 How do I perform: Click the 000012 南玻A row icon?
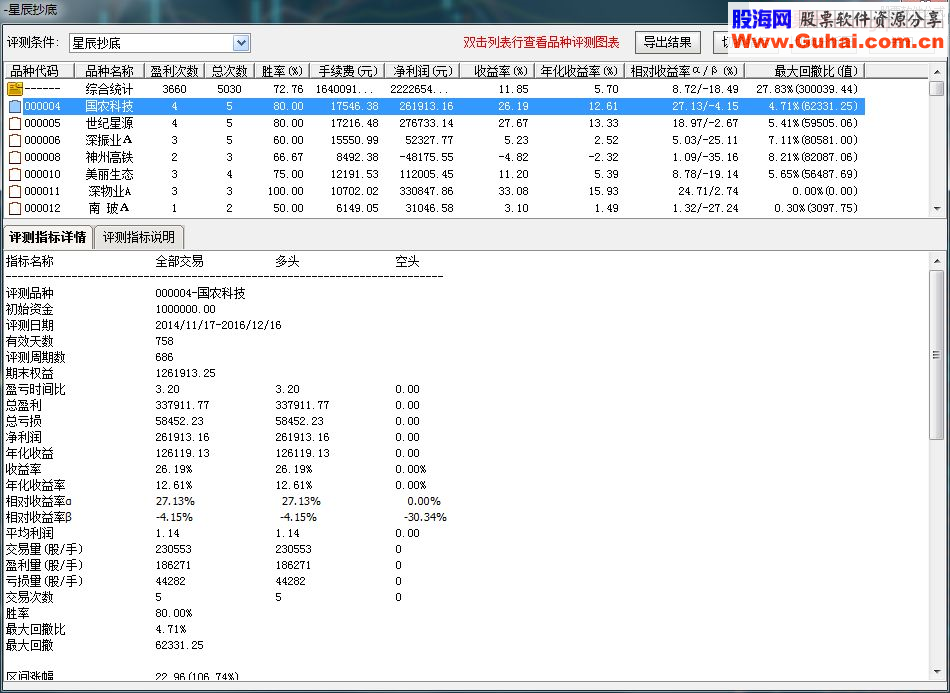coord(15,208)
